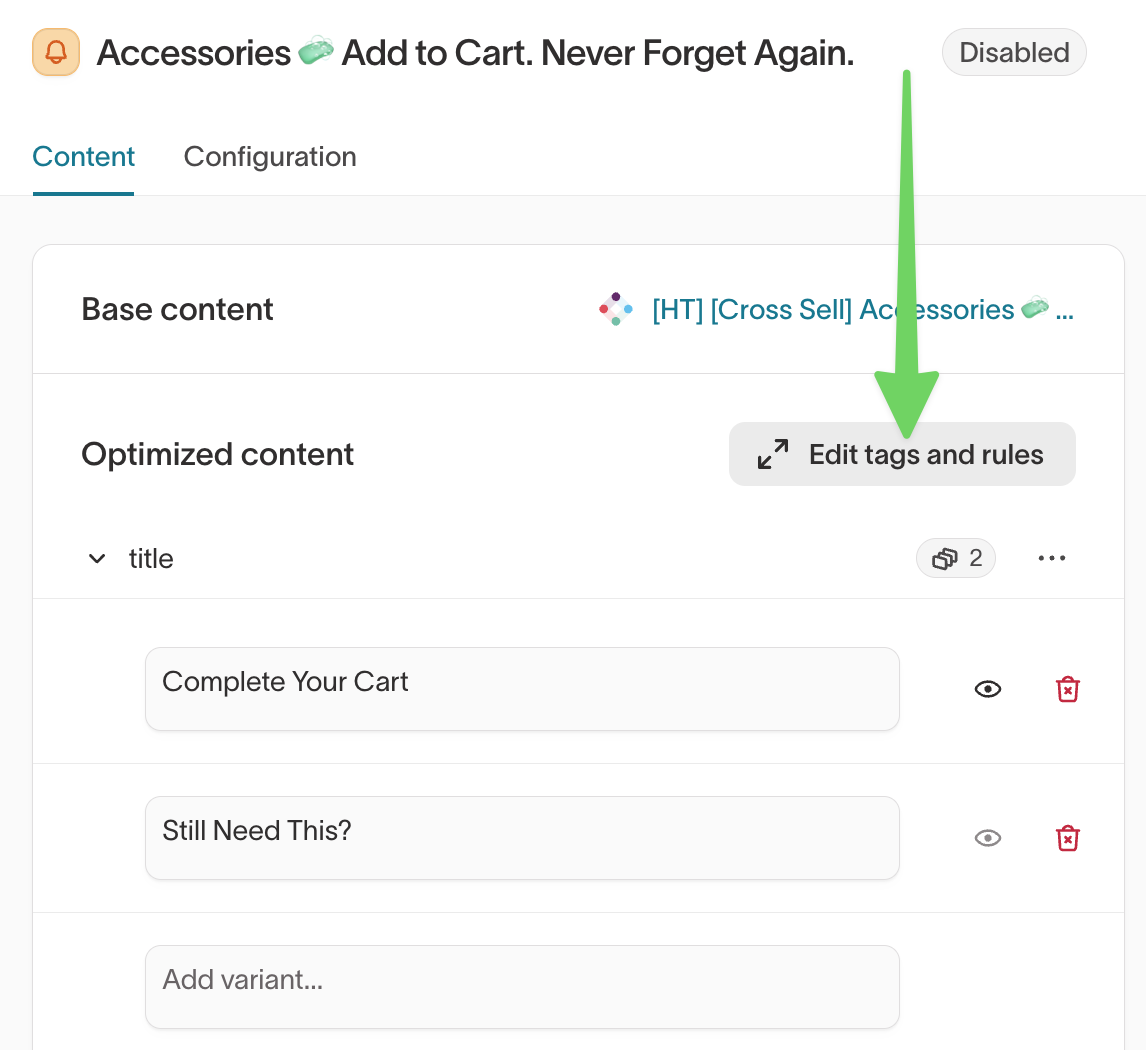
Task: Click inside the Still Need This? text field
Action: coord(522,838)
